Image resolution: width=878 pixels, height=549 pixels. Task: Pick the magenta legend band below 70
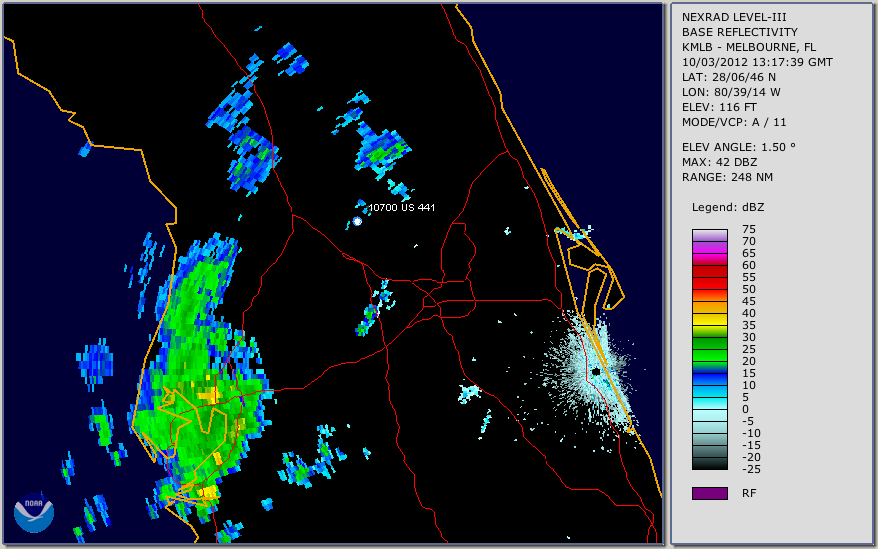point(709,247)
